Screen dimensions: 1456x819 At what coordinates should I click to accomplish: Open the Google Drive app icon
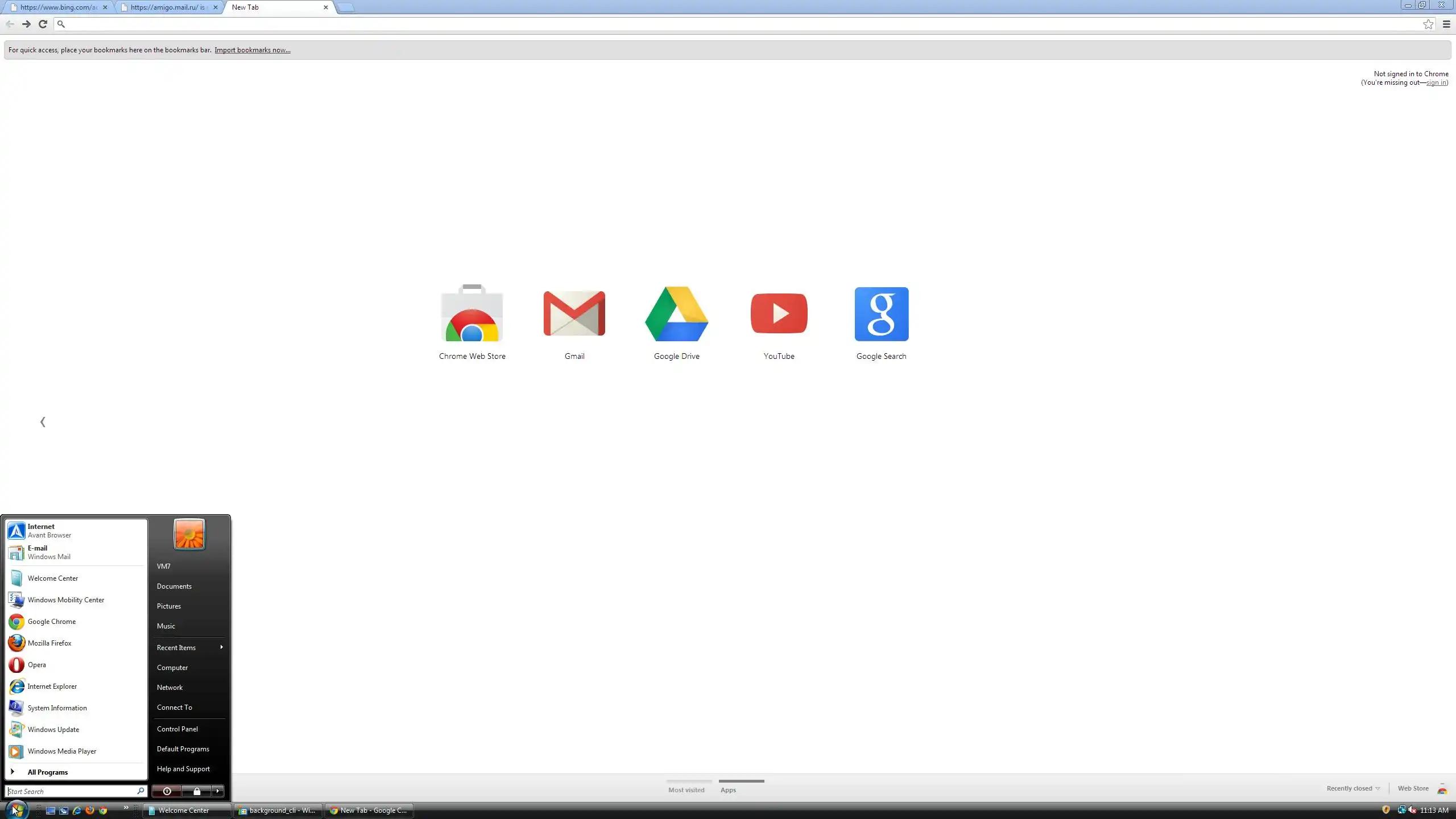(677, 314)
